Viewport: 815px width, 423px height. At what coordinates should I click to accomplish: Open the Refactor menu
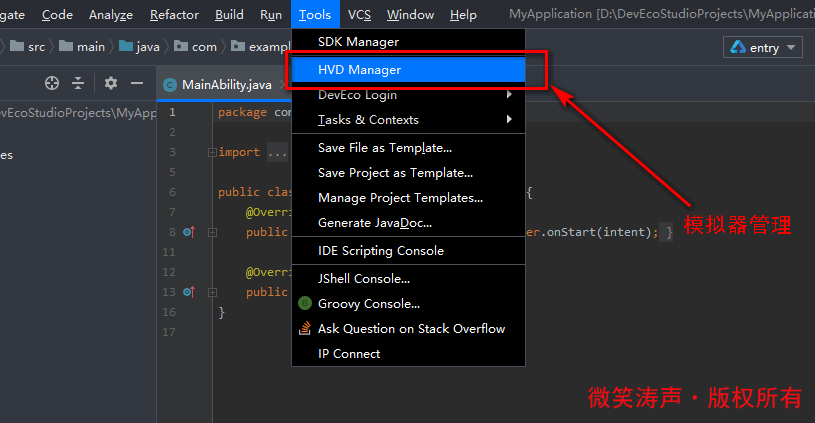click(174, 15)
